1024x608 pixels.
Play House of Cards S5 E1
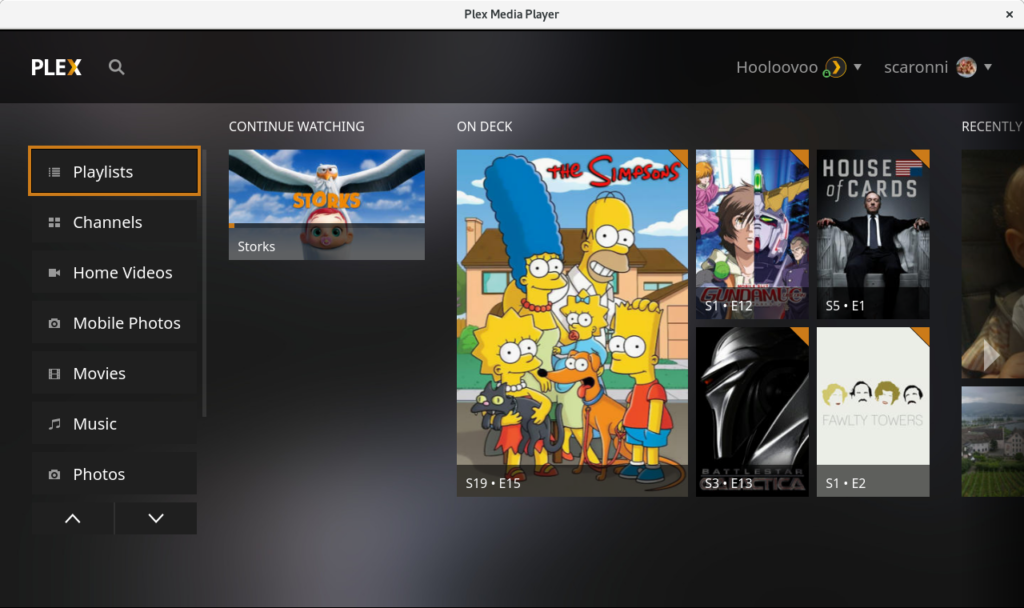872,233
